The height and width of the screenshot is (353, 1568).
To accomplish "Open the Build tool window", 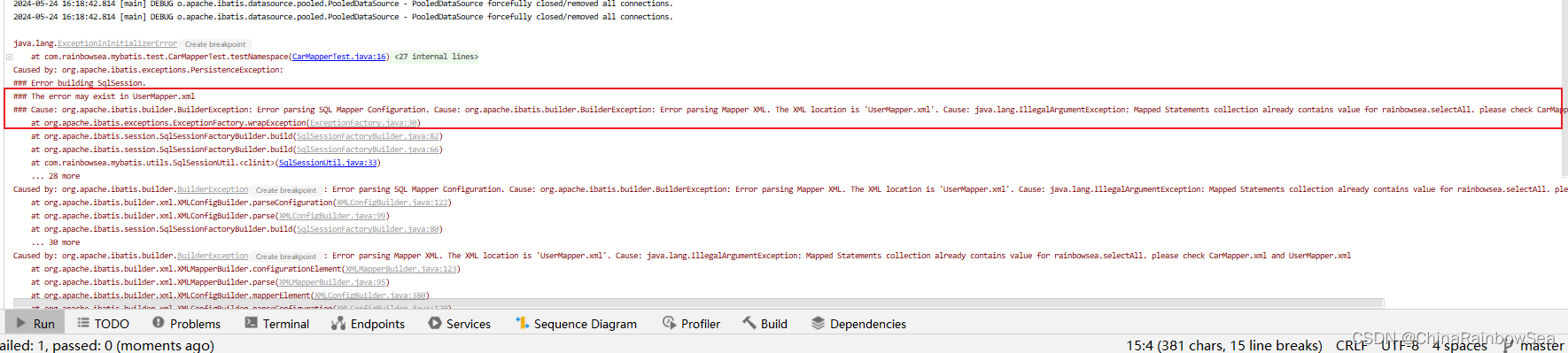I will 765,324.
